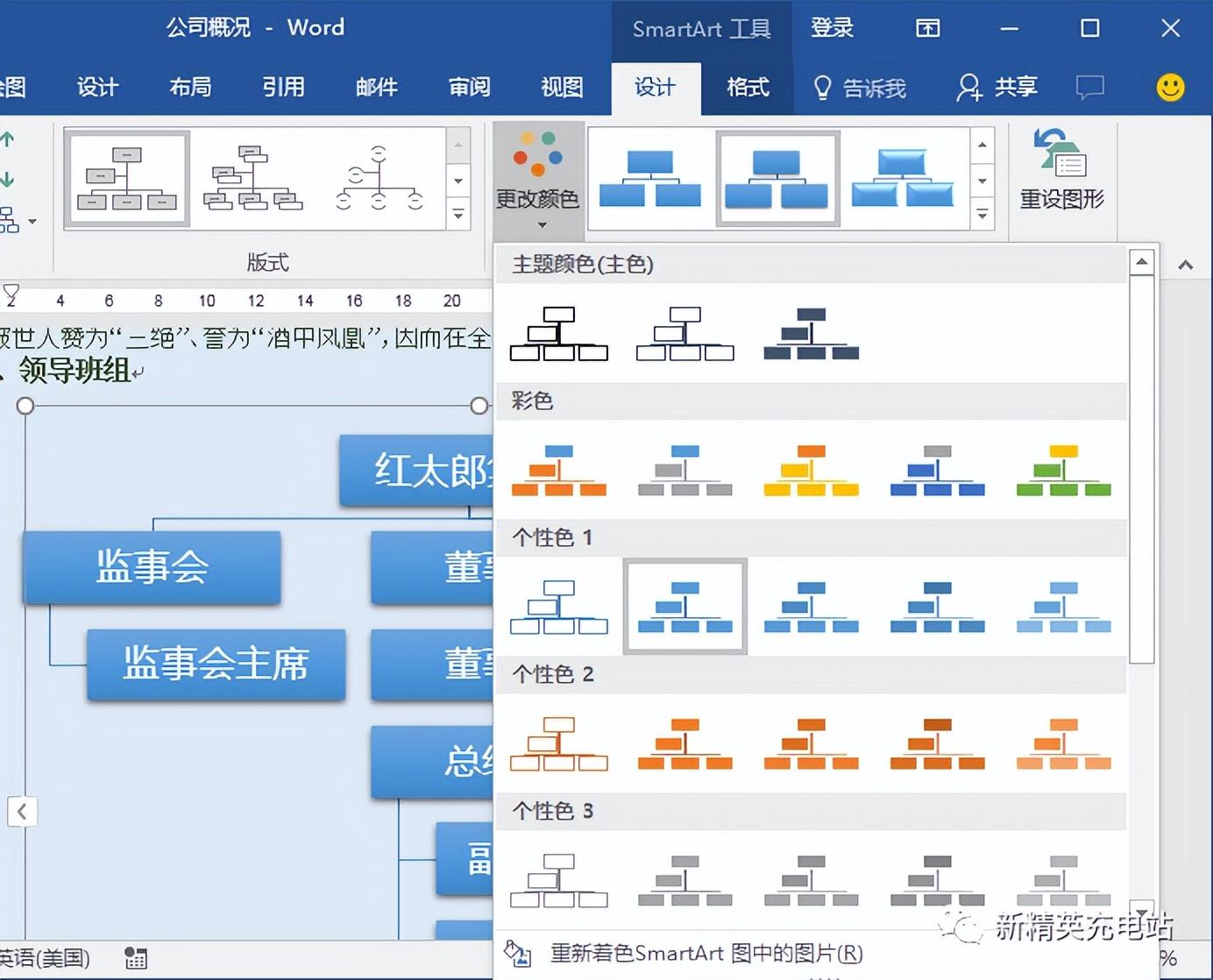Select the orange color variant under 彩色
This screenshot has width=1213, height=980.
tap(558, 471)
